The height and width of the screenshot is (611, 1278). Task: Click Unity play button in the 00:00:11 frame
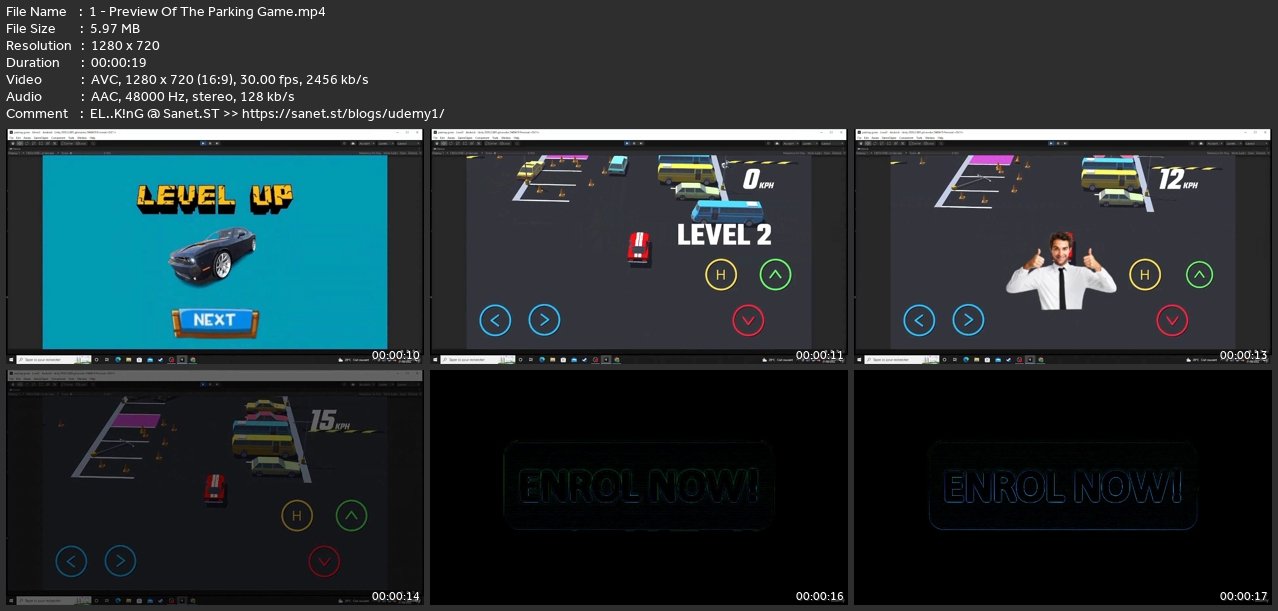coord(625,144)
